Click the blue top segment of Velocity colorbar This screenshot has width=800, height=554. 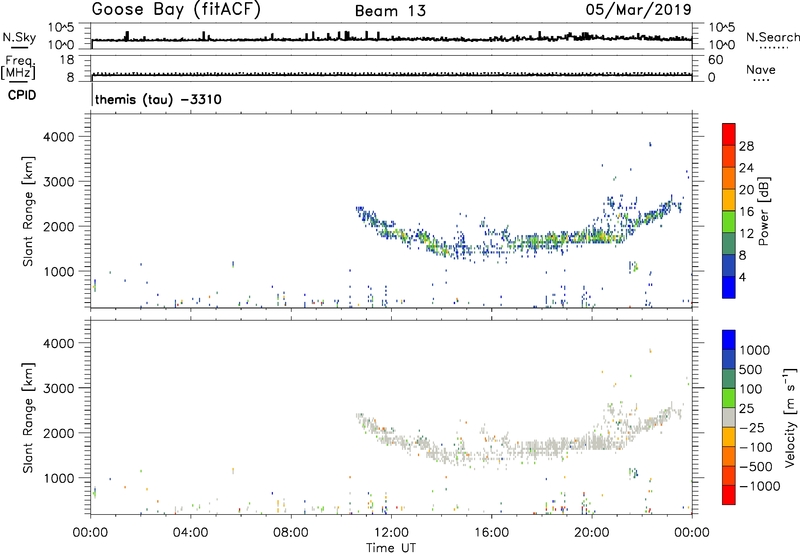tap(729, 340)
